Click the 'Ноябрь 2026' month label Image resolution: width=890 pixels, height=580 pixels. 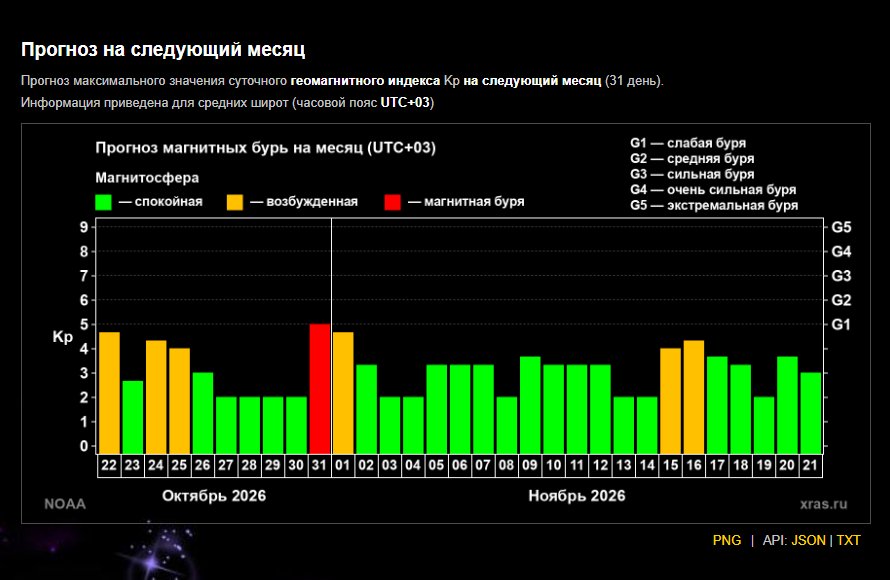[577, 496]
